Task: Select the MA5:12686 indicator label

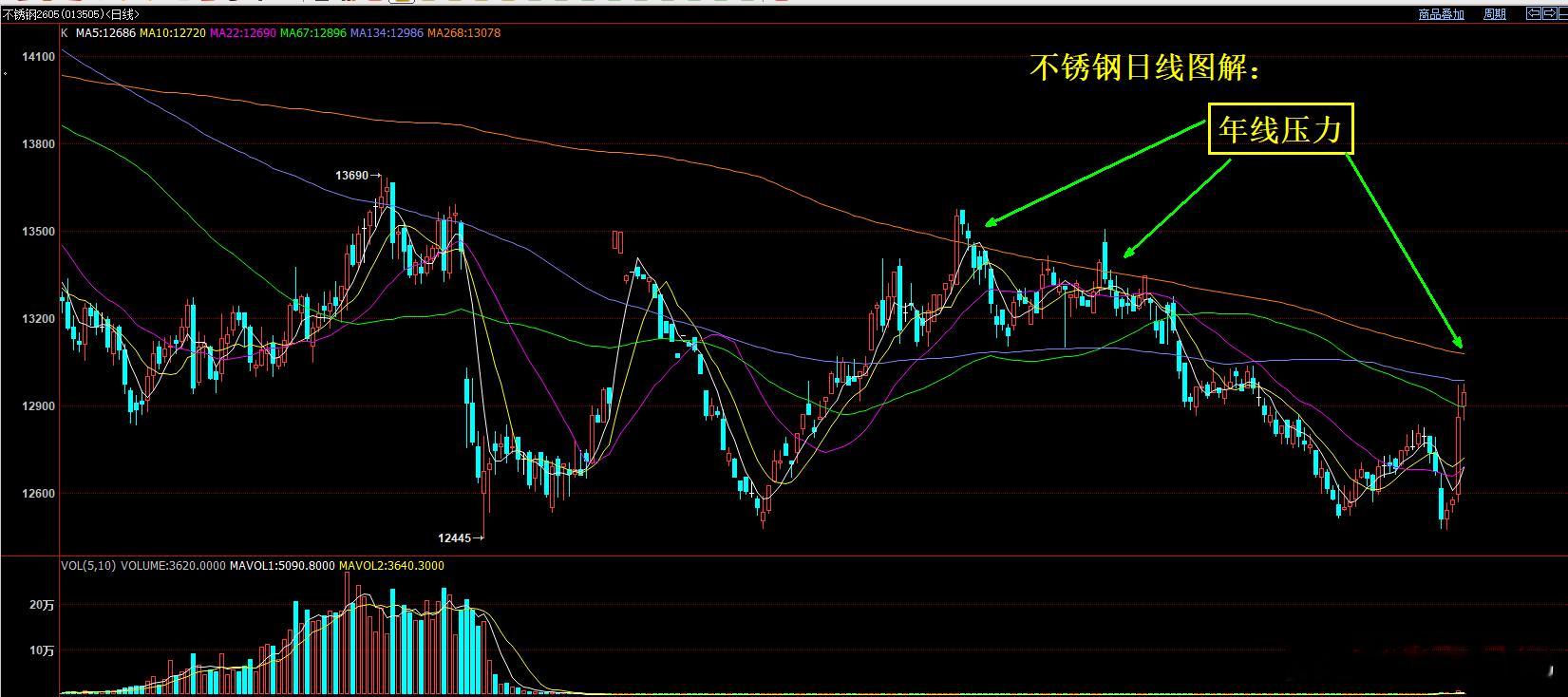Action: [105, 33]
